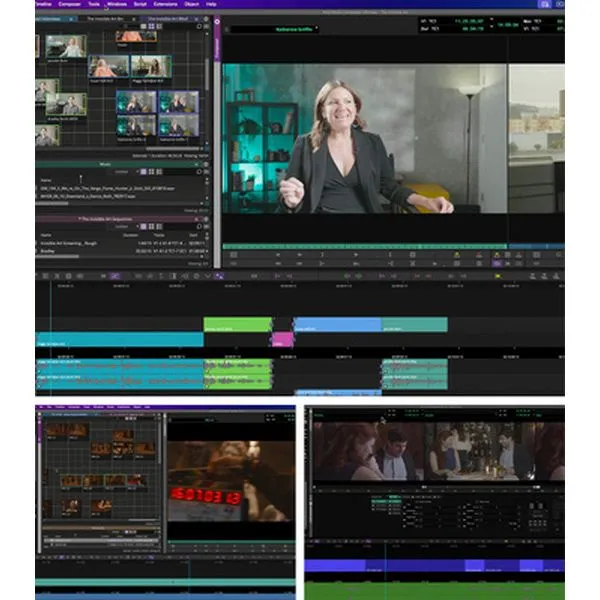Open the Script menu
This screenshot has width=600, height=600.
140,4
